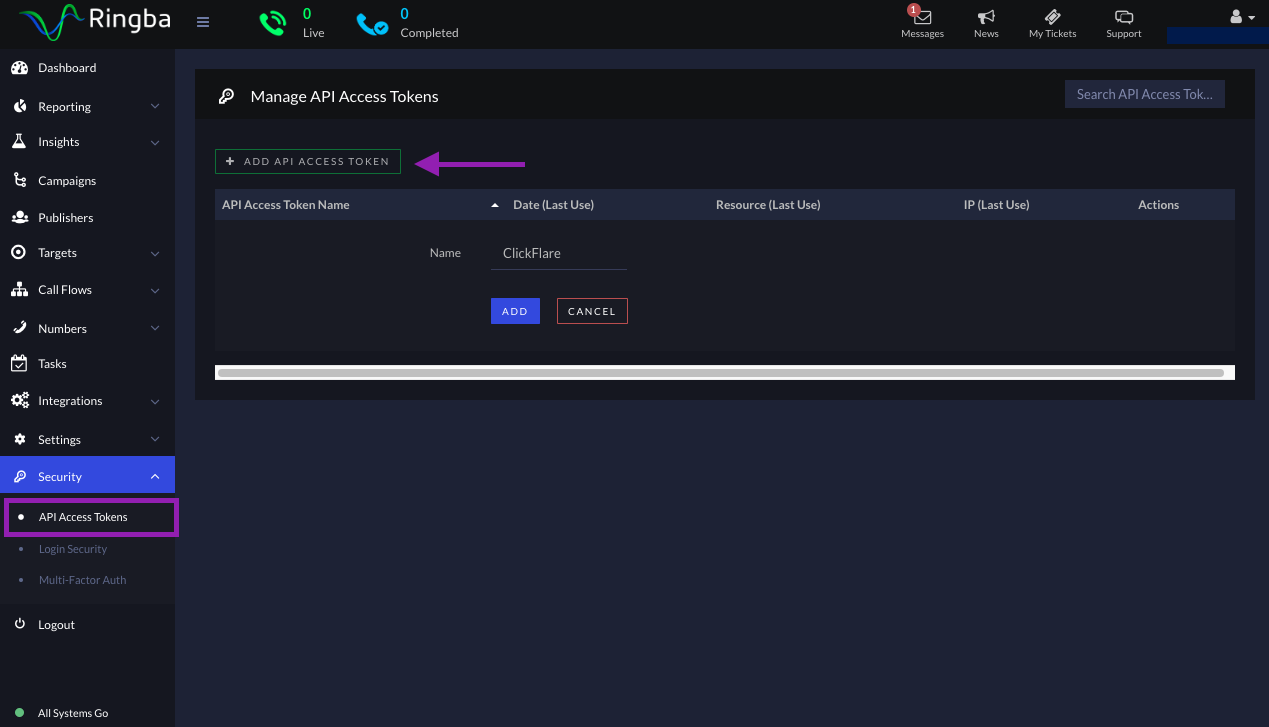The width and height of the screenshot is (1269, 727).
Task: Click the Search API Access Tokens box
Action: click(x=1145, y=94)
